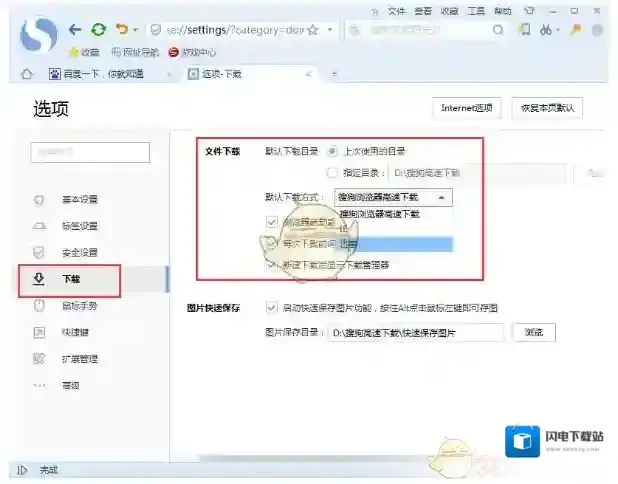
Task: Select 上次使用的目录 radio button
Action: [x=332, y=151]
